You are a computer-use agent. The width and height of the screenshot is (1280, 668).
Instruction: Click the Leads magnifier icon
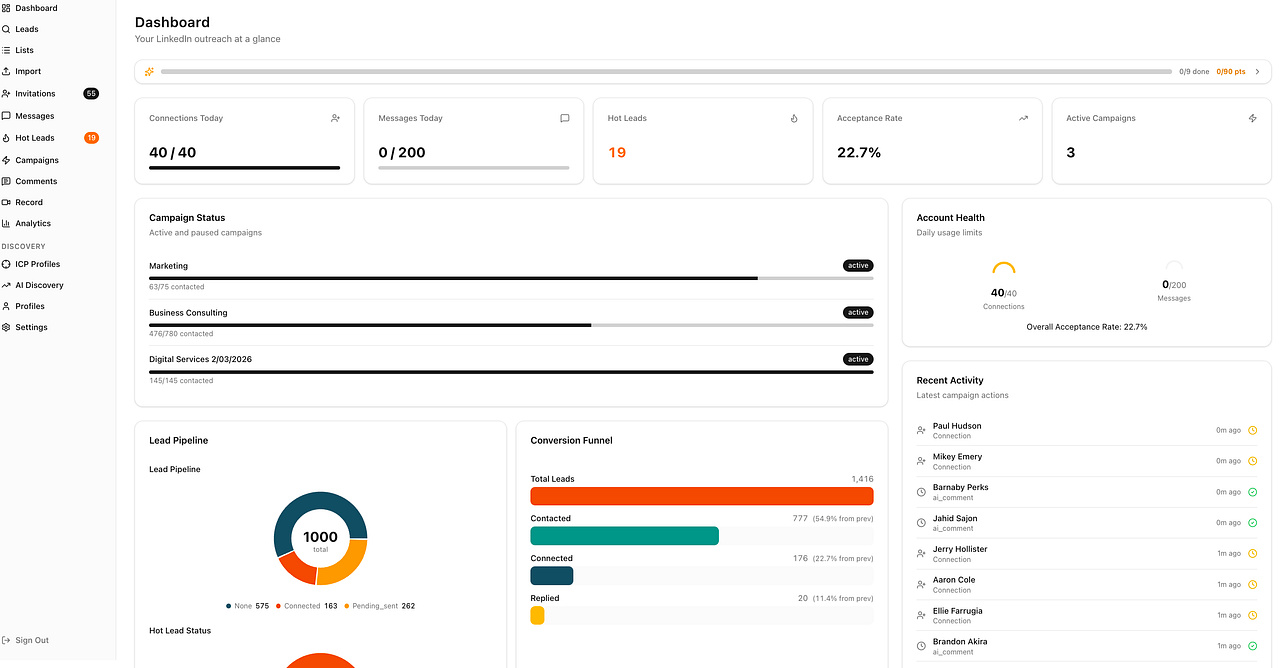point(6,29)
